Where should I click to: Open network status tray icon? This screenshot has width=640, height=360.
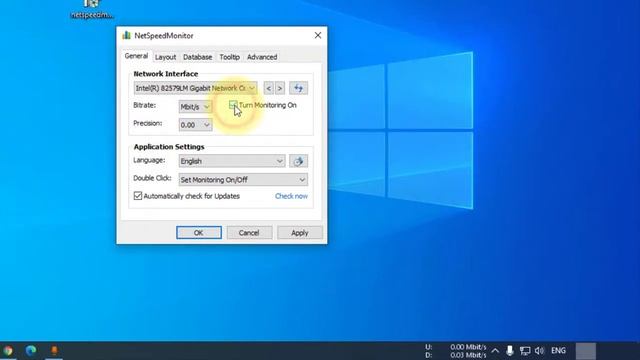(x=525, y=351)
